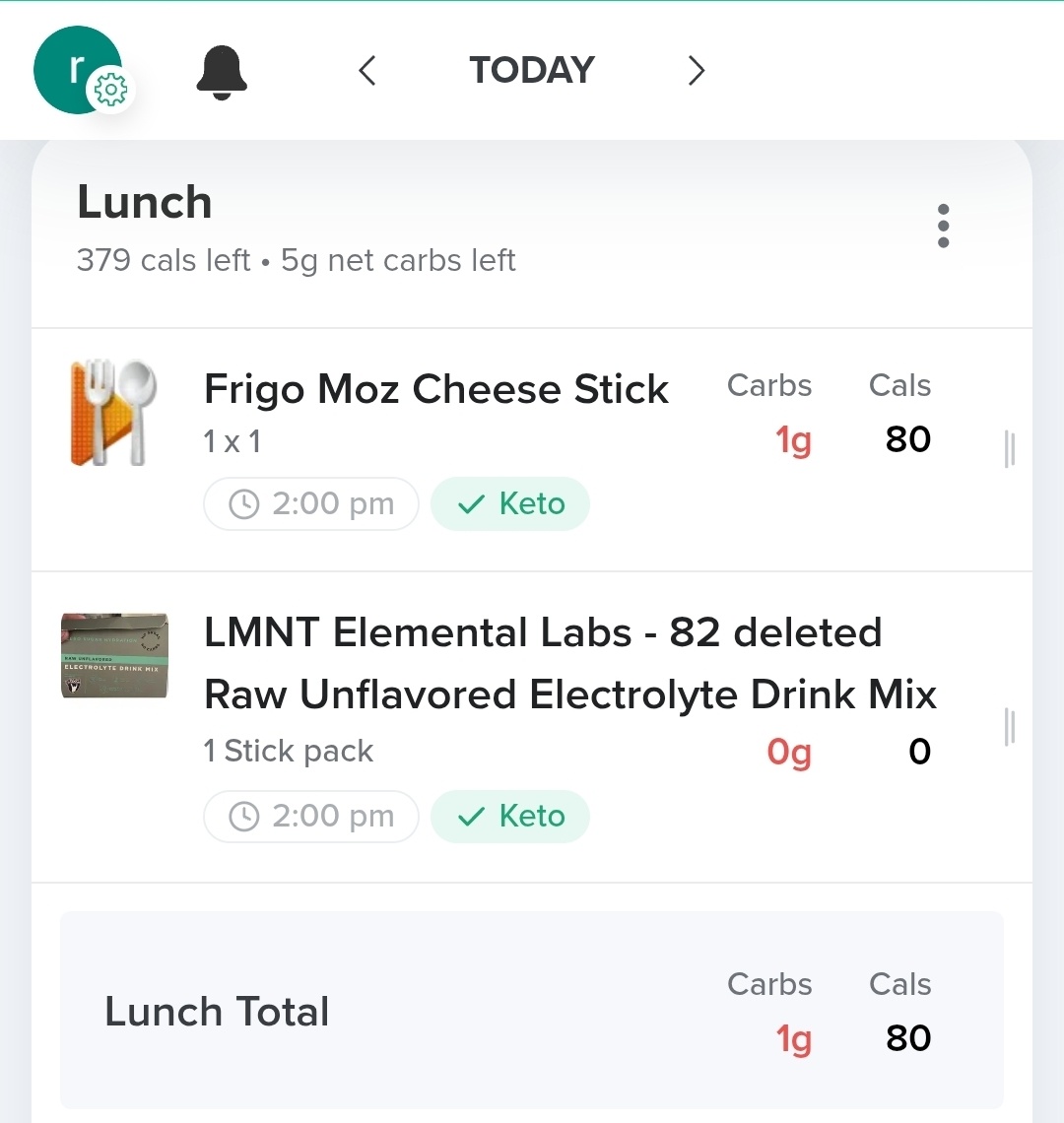Tap Keto badge on Frigo Moz Cheese Stick

pyautogui.click(x=510, y=504)
